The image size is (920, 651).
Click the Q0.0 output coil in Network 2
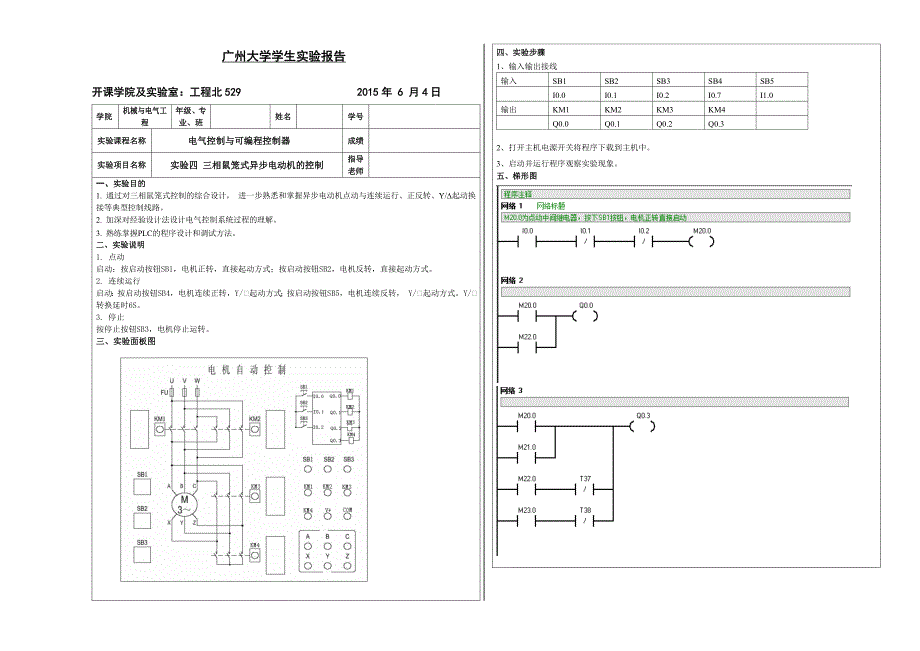click(586, 315)
